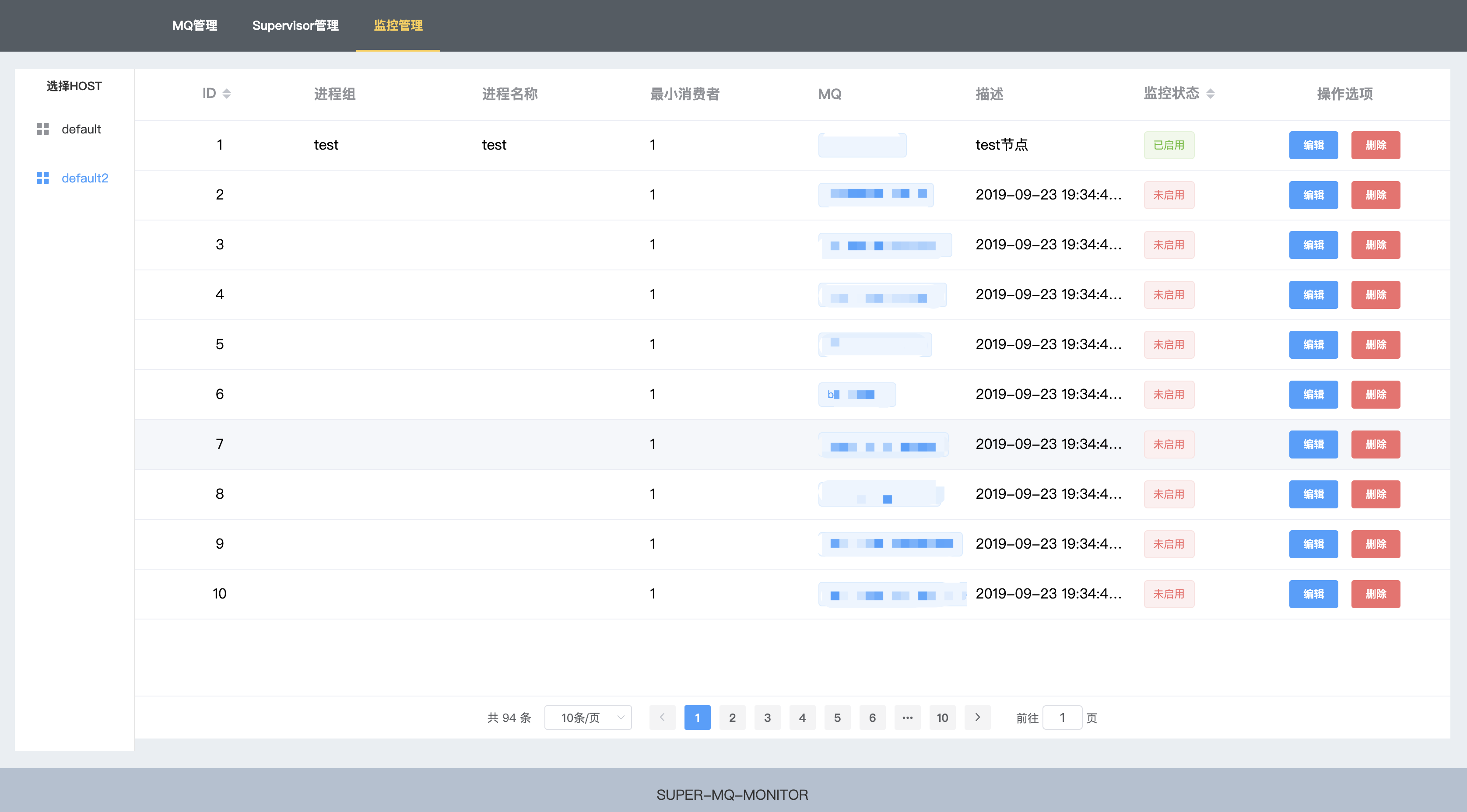Go to previous page arrow
The width and height of the screenshot is (1467, 812).
(x=662, y=717)
